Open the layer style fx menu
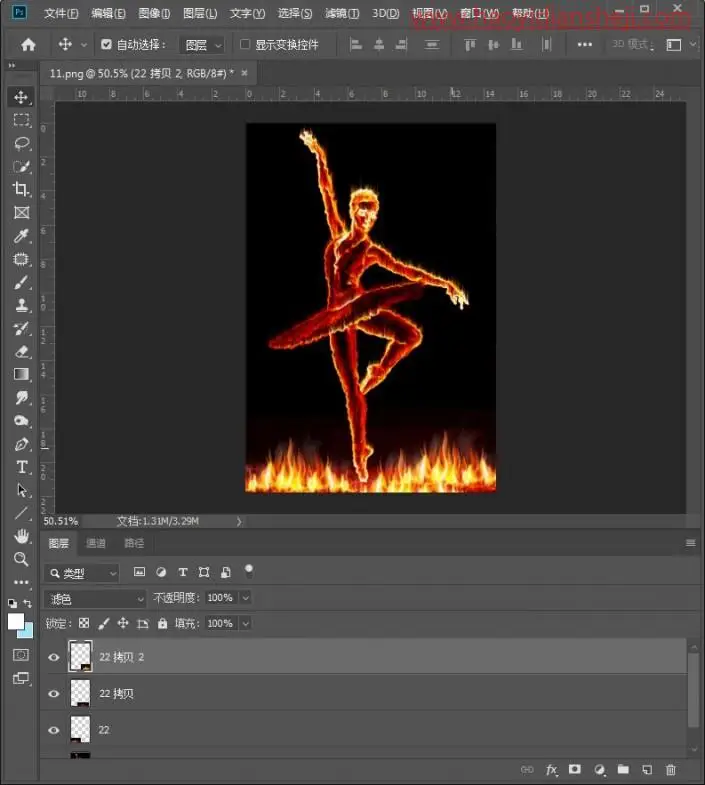705x785 pixels. pyautogui.click(x=551, y=769)
